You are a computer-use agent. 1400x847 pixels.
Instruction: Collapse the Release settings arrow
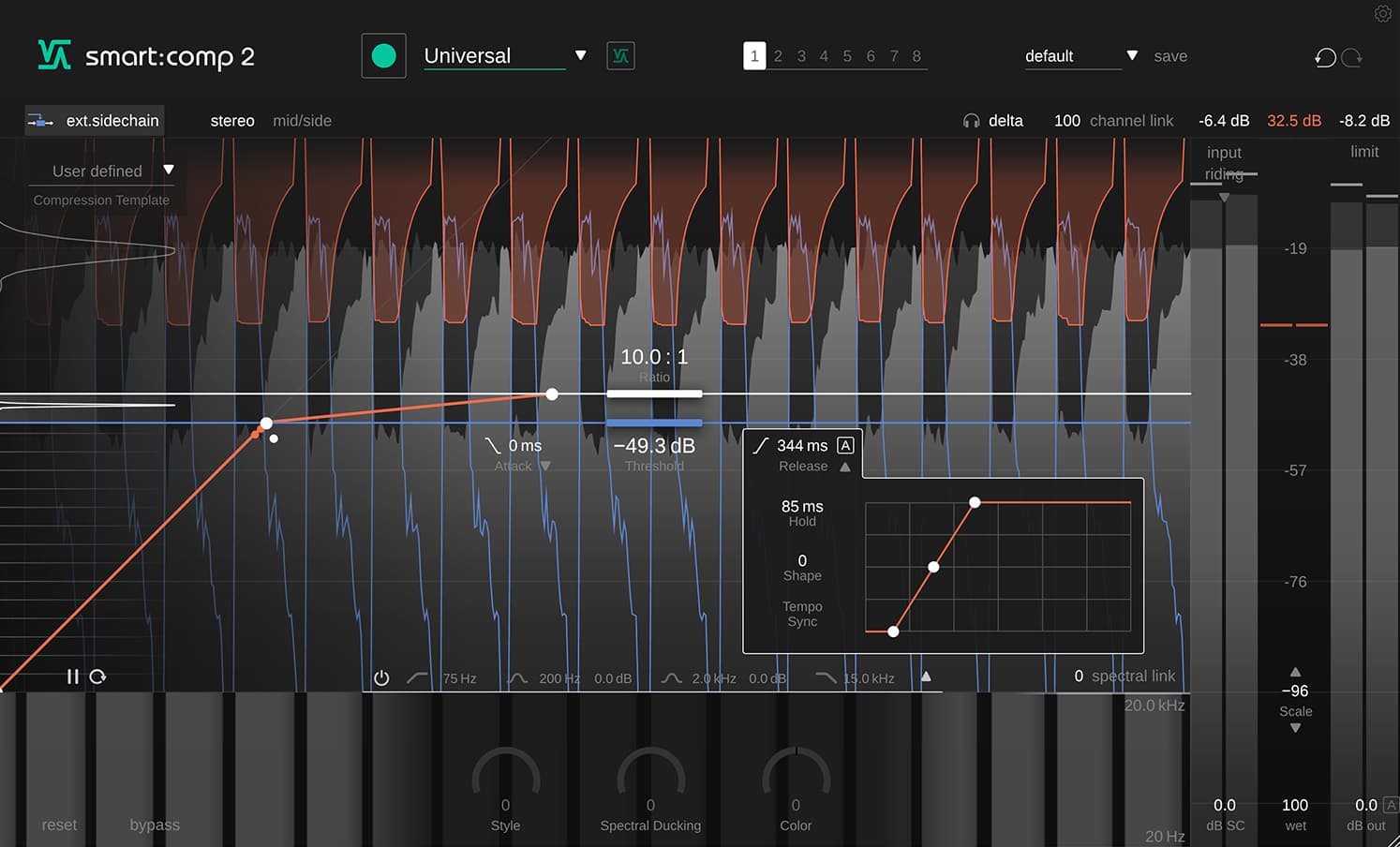pyautogui.click(x=845, y=467)
